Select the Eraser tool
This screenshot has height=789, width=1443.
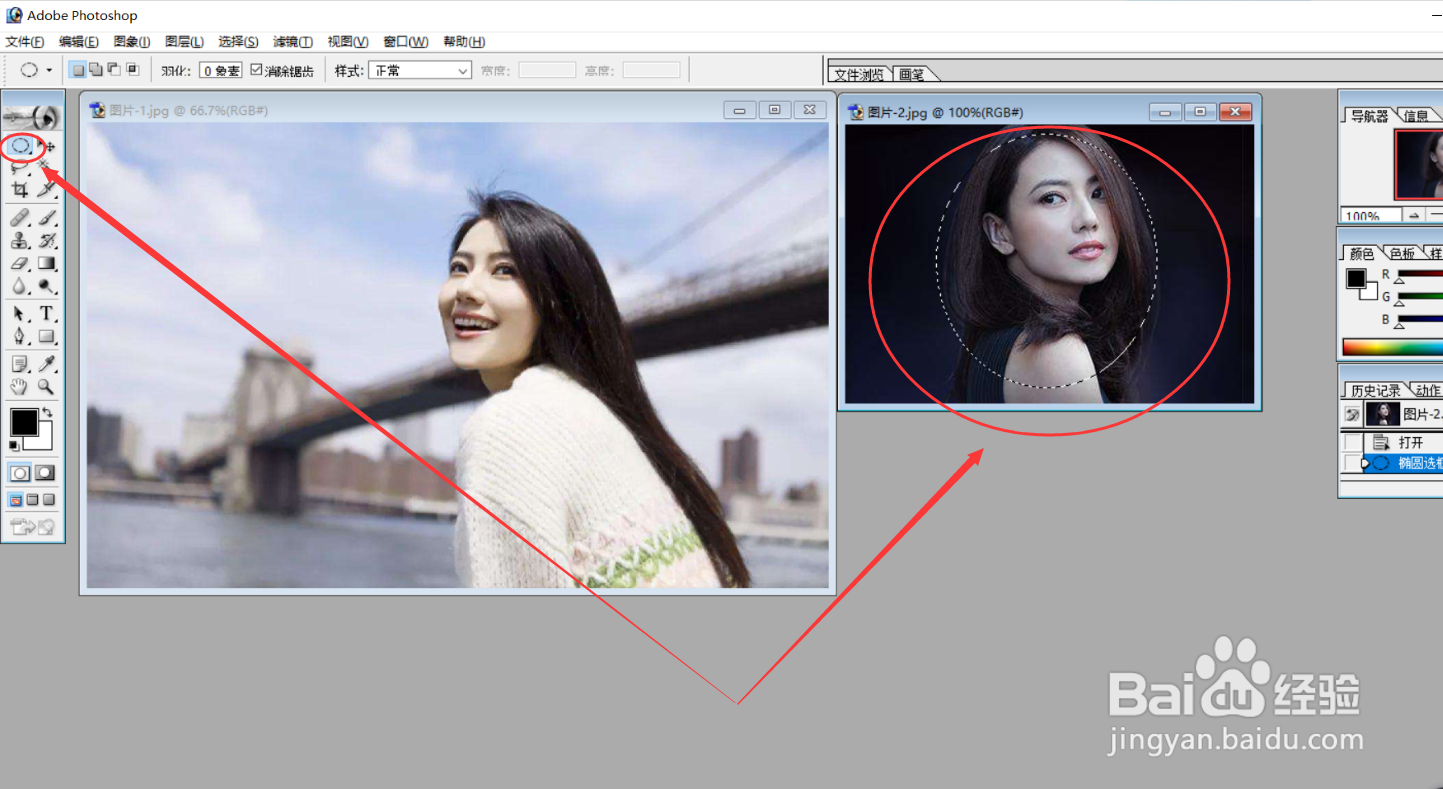20,263
